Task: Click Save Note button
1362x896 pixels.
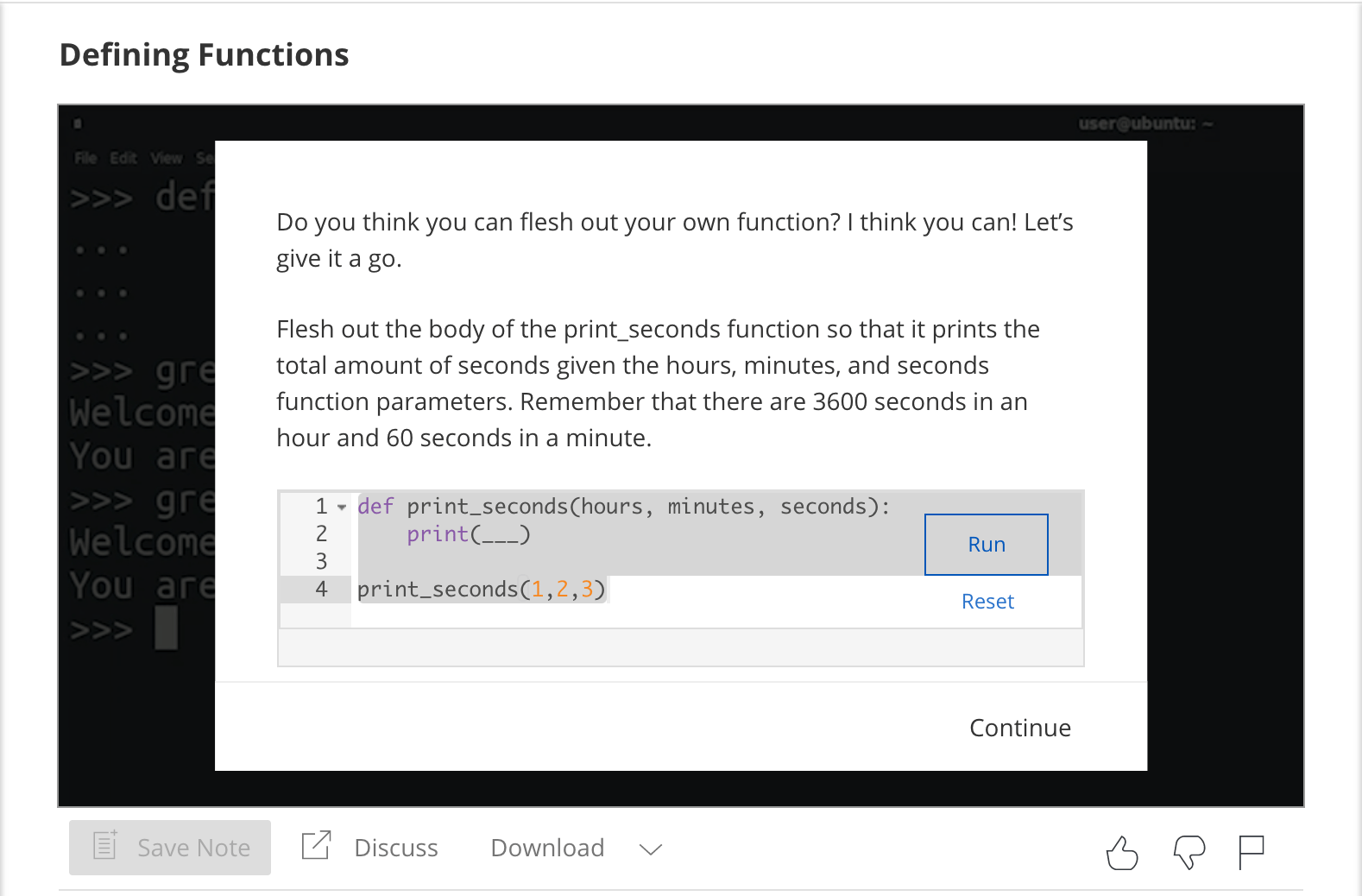Action: point(170,848)
